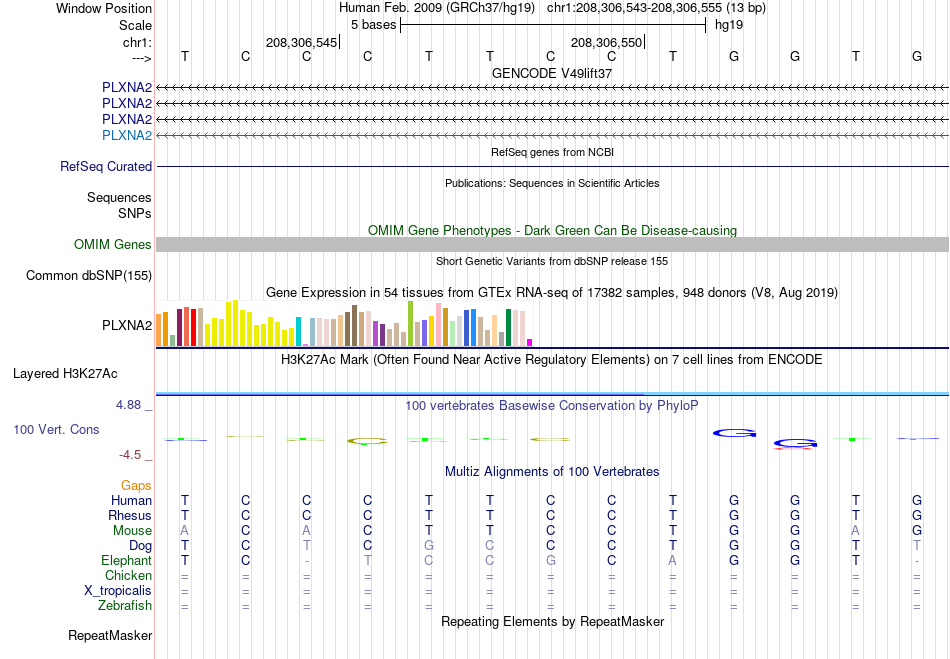Viewport: 950px width, 659px height.
Task: Select the tall light-pink GTEx expression bar
Action: click(438, 324)
